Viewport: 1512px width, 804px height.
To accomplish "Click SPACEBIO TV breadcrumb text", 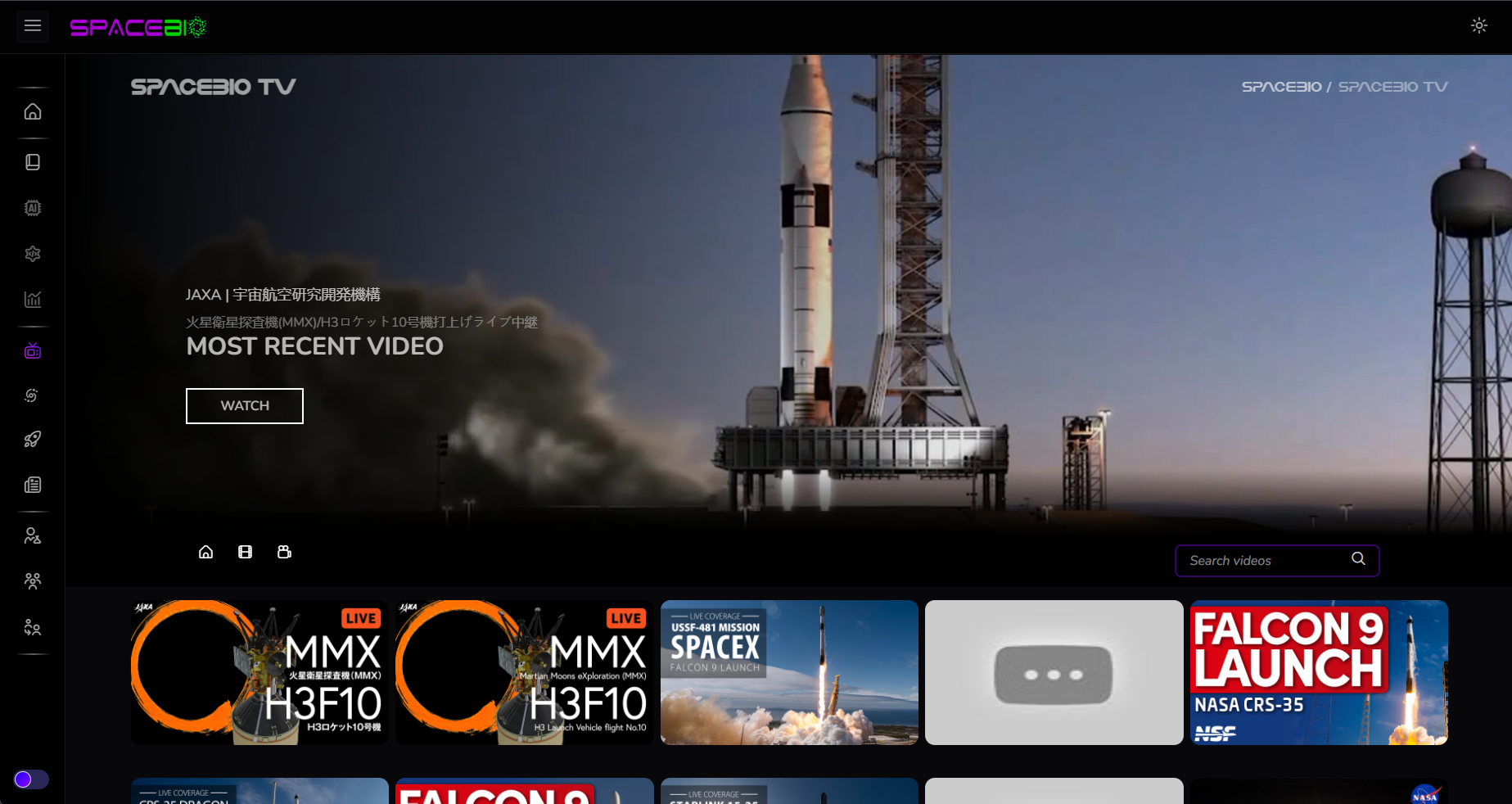I will pyautogui.click(x=1393, y=87).
